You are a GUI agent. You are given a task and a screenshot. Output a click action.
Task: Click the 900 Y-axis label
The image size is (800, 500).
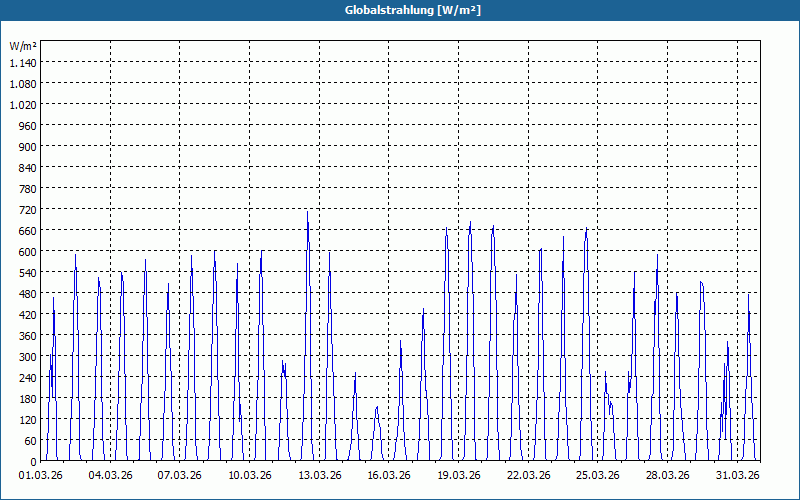[28, 146]
